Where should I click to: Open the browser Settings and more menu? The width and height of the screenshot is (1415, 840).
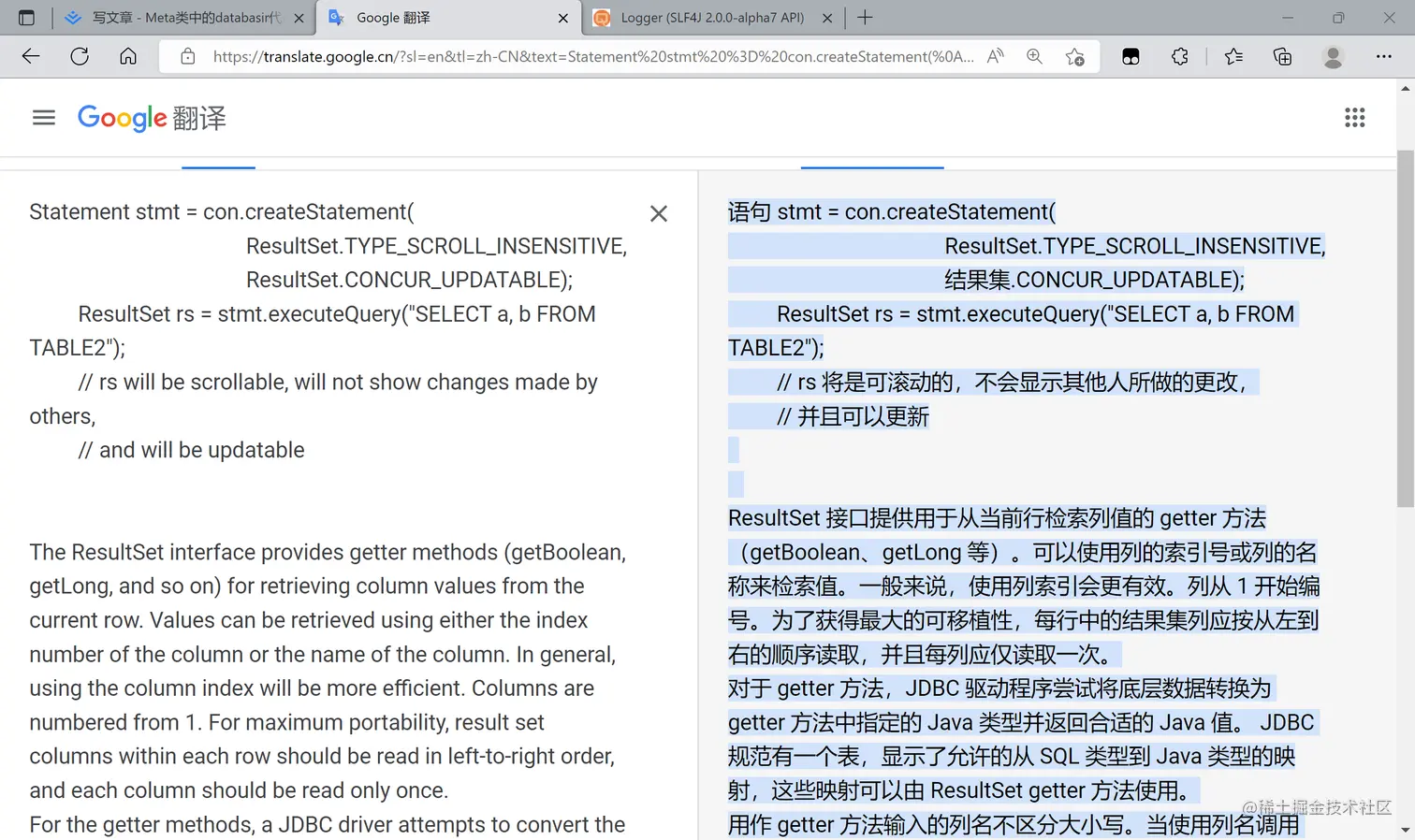[x=1384, y=56]
